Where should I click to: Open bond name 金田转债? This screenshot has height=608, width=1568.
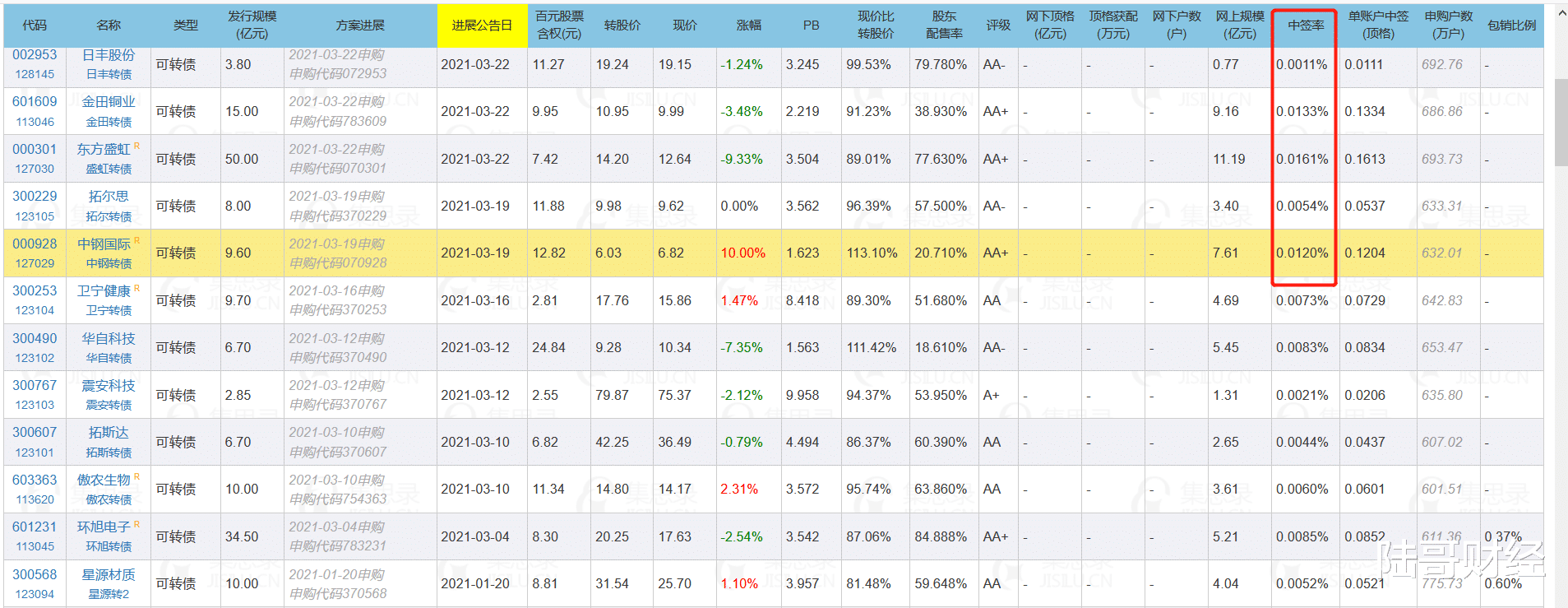pyautogui.click(x=109, y=122)
